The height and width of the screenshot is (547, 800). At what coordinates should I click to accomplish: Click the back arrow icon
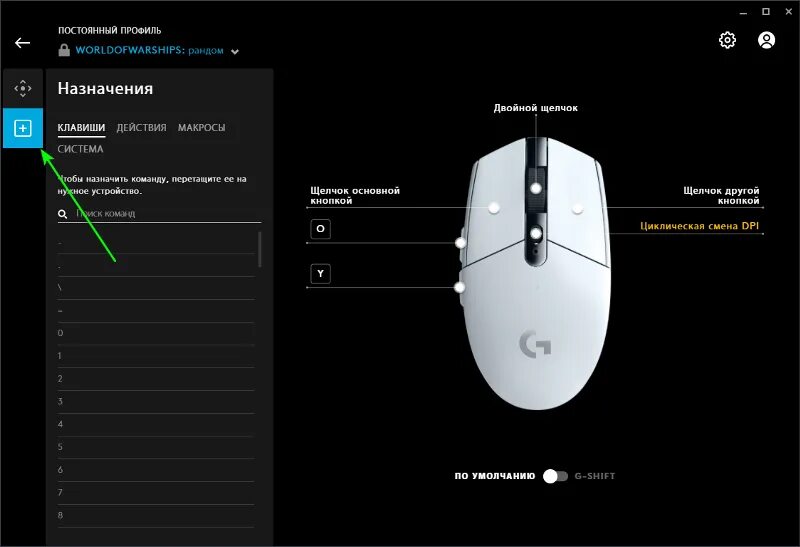coord(22,43)
